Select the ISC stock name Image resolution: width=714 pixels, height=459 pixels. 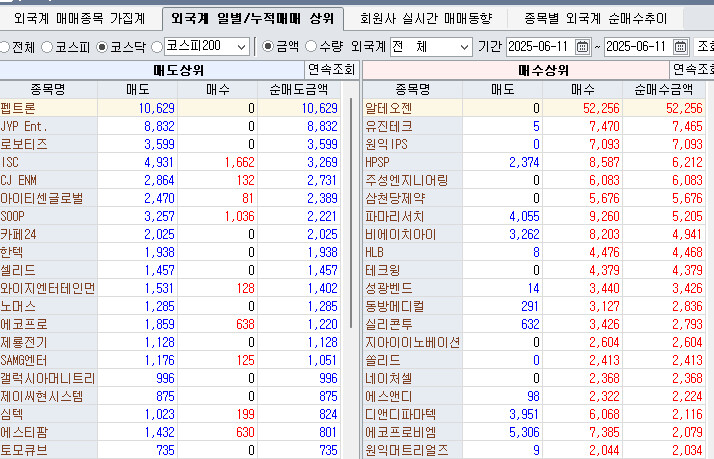[10, 162]
